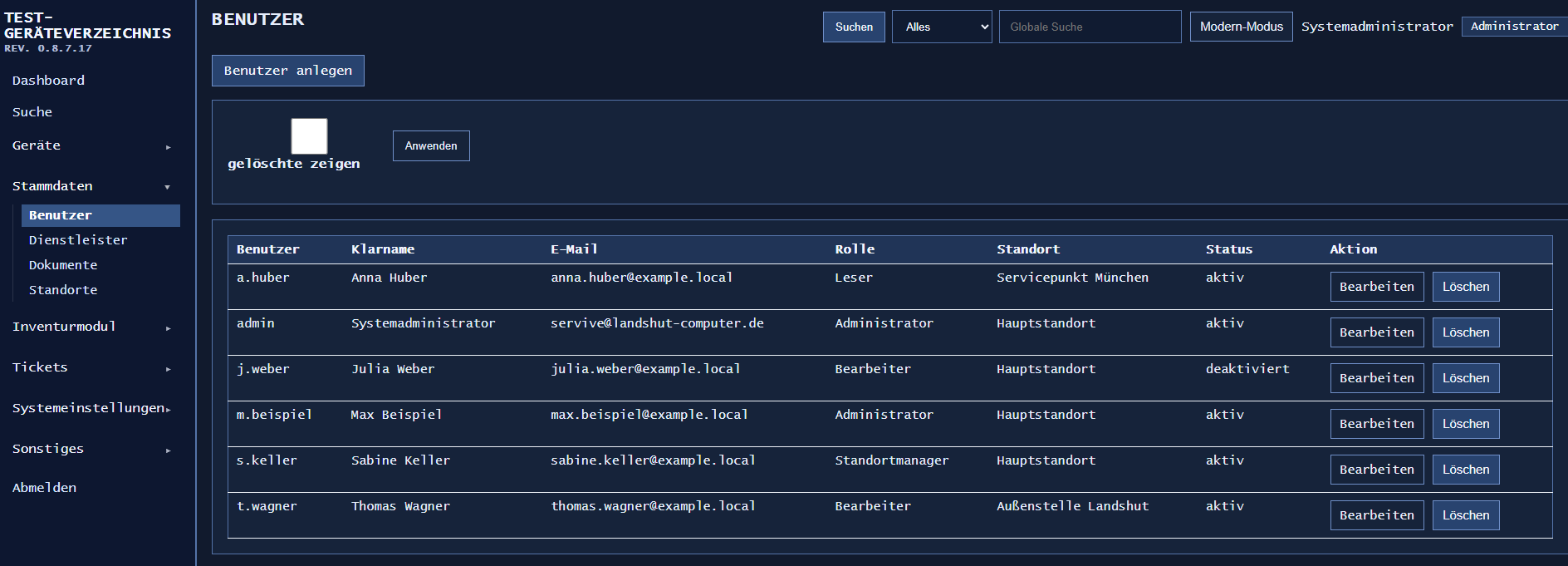Viewport: 1568px width, 566px height.
Task: Click email 'servive@landshut-computer.de'
Action: click(657, 323)
